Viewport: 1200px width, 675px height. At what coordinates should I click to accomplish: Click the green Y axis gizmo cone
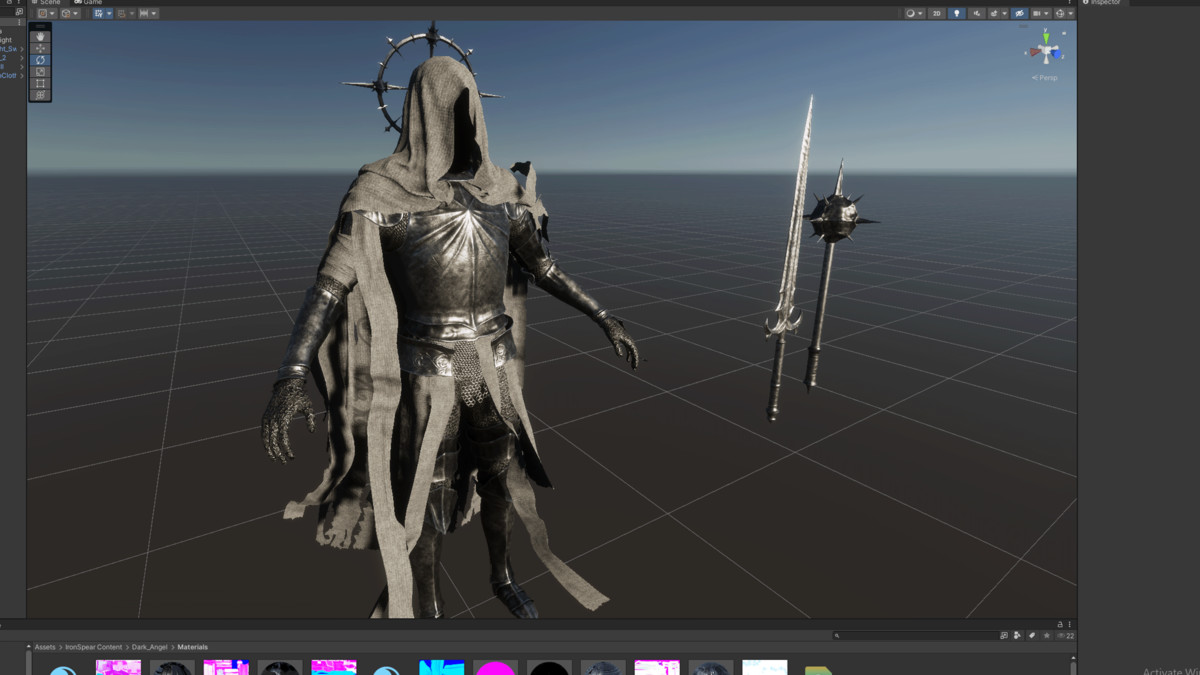1046,38
